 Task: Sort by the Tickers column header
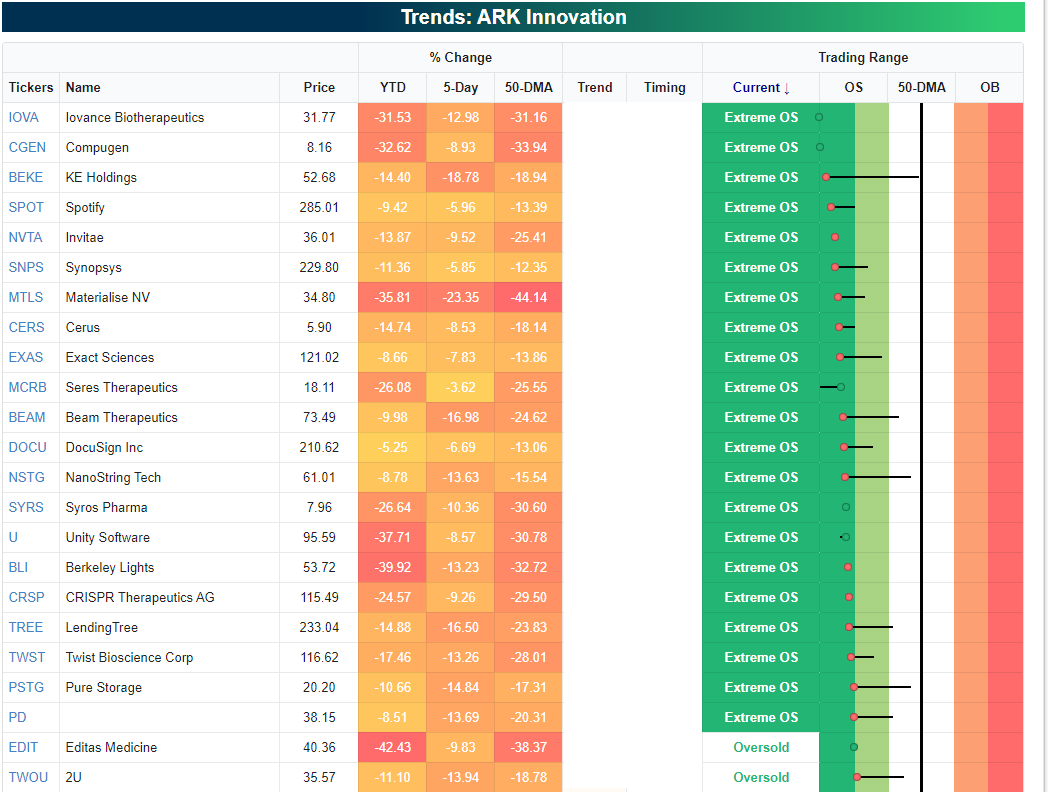coord(31,88)
